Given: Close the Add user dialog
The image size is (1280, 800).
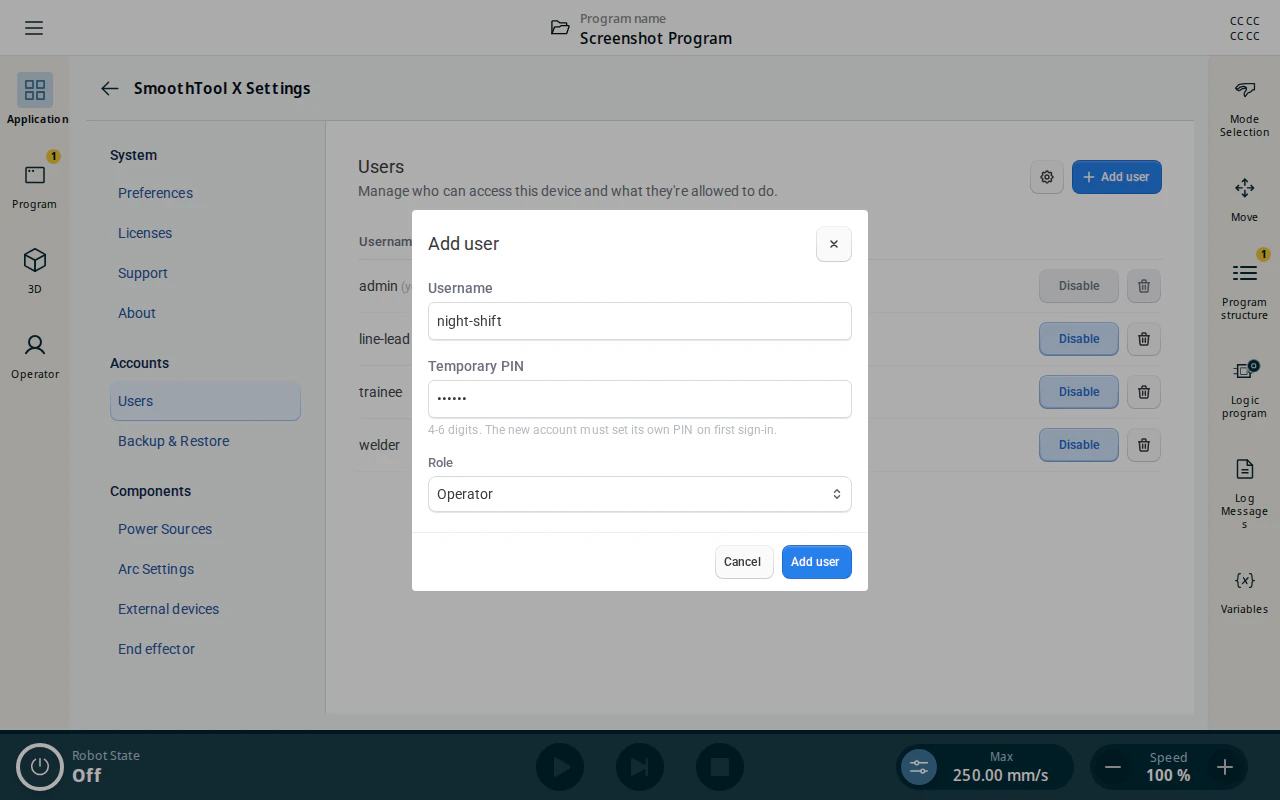Looking at the screenshot, I should click(834, 244).
